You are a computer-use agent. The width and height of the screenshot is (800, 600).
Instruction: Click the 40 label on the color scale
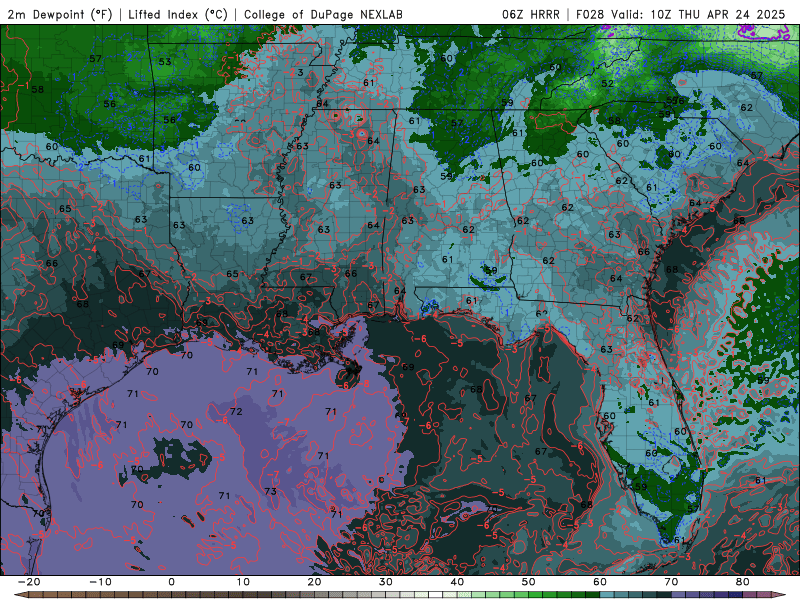(457, 582)
